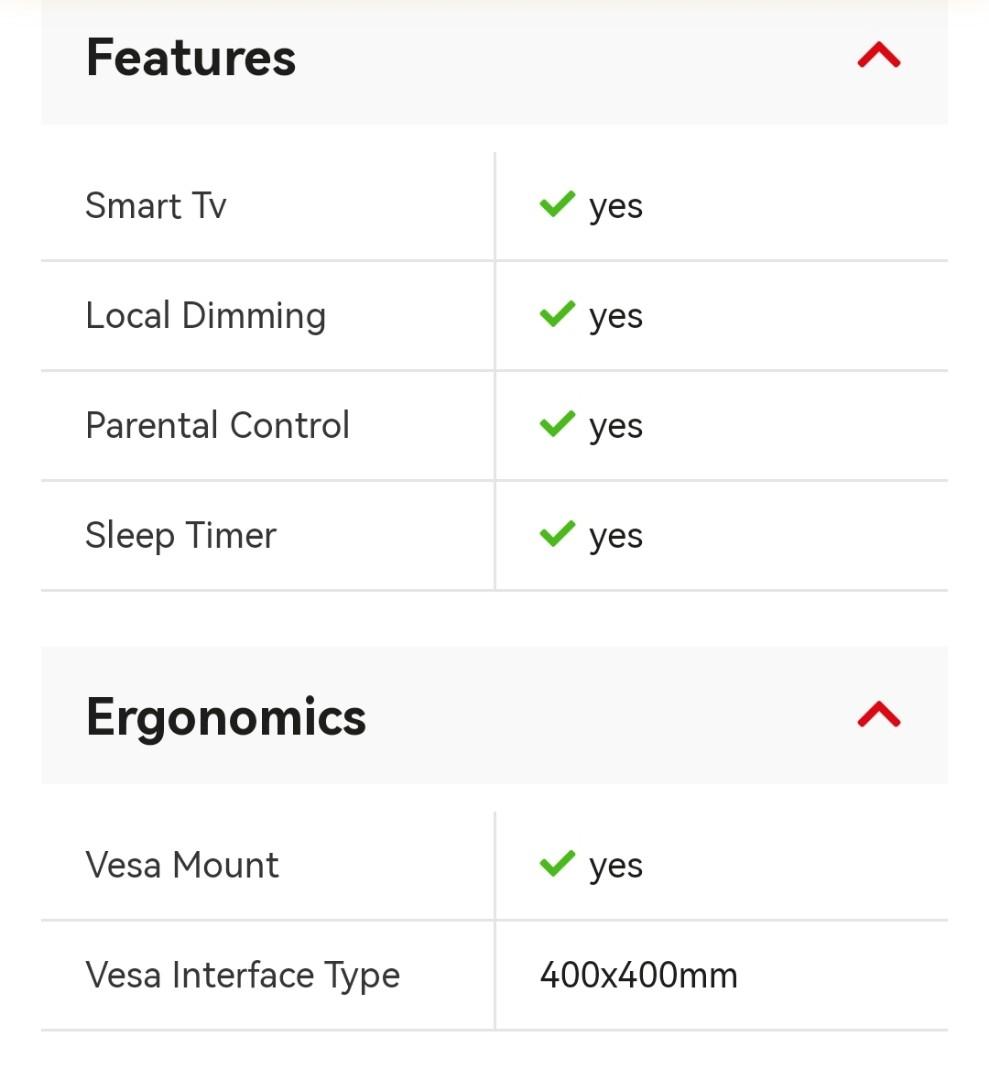The width and height of the screenshot is (989, 1080).
Task: Collapse the Features section chevron
Action: coord(878,56)
